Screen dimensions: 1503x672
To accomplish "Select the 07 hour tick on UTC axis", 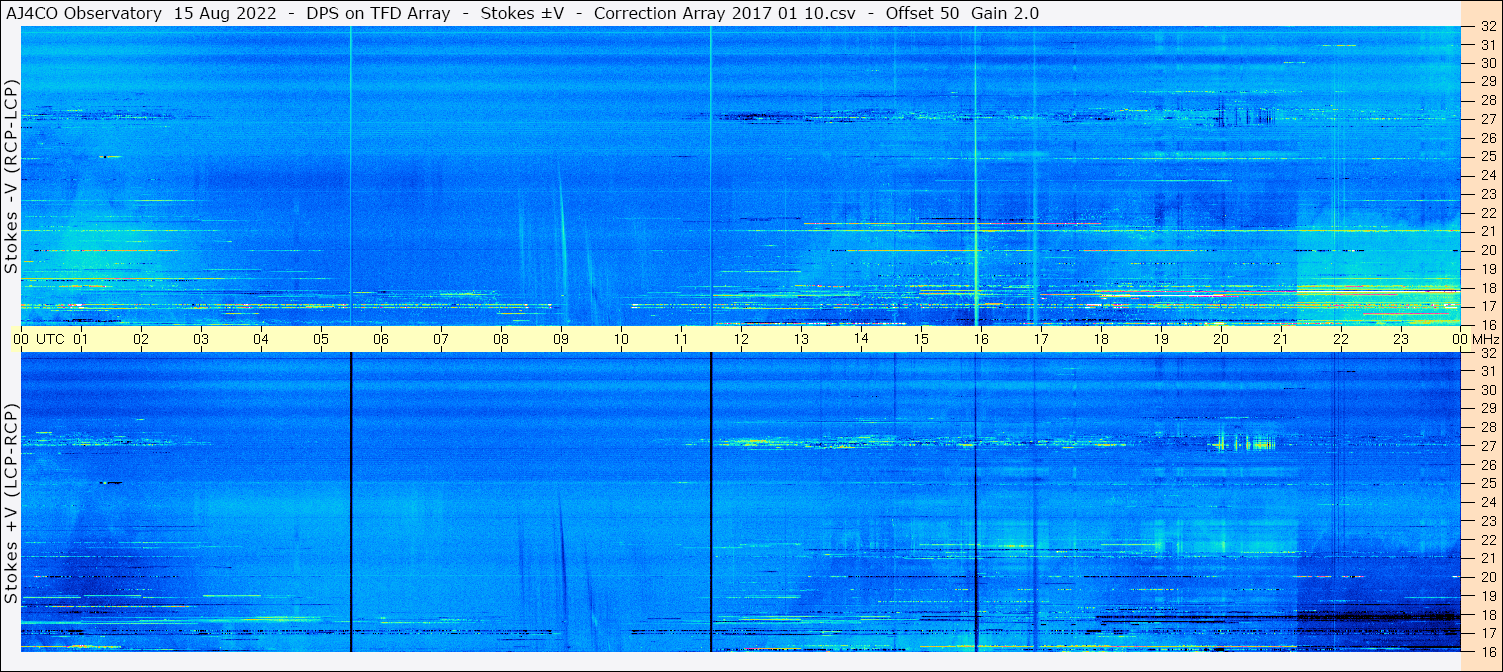I will click(x=441, y=339).
